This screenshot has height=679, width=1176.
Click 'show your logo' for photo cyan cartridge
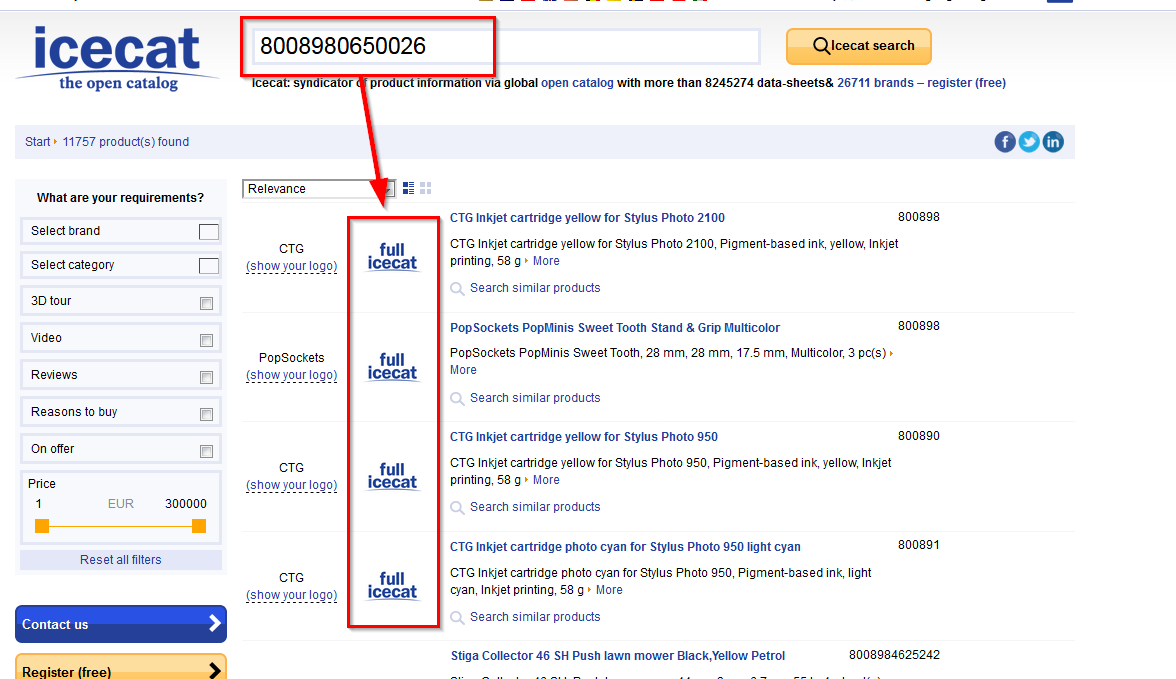click(x=292, y=595)
